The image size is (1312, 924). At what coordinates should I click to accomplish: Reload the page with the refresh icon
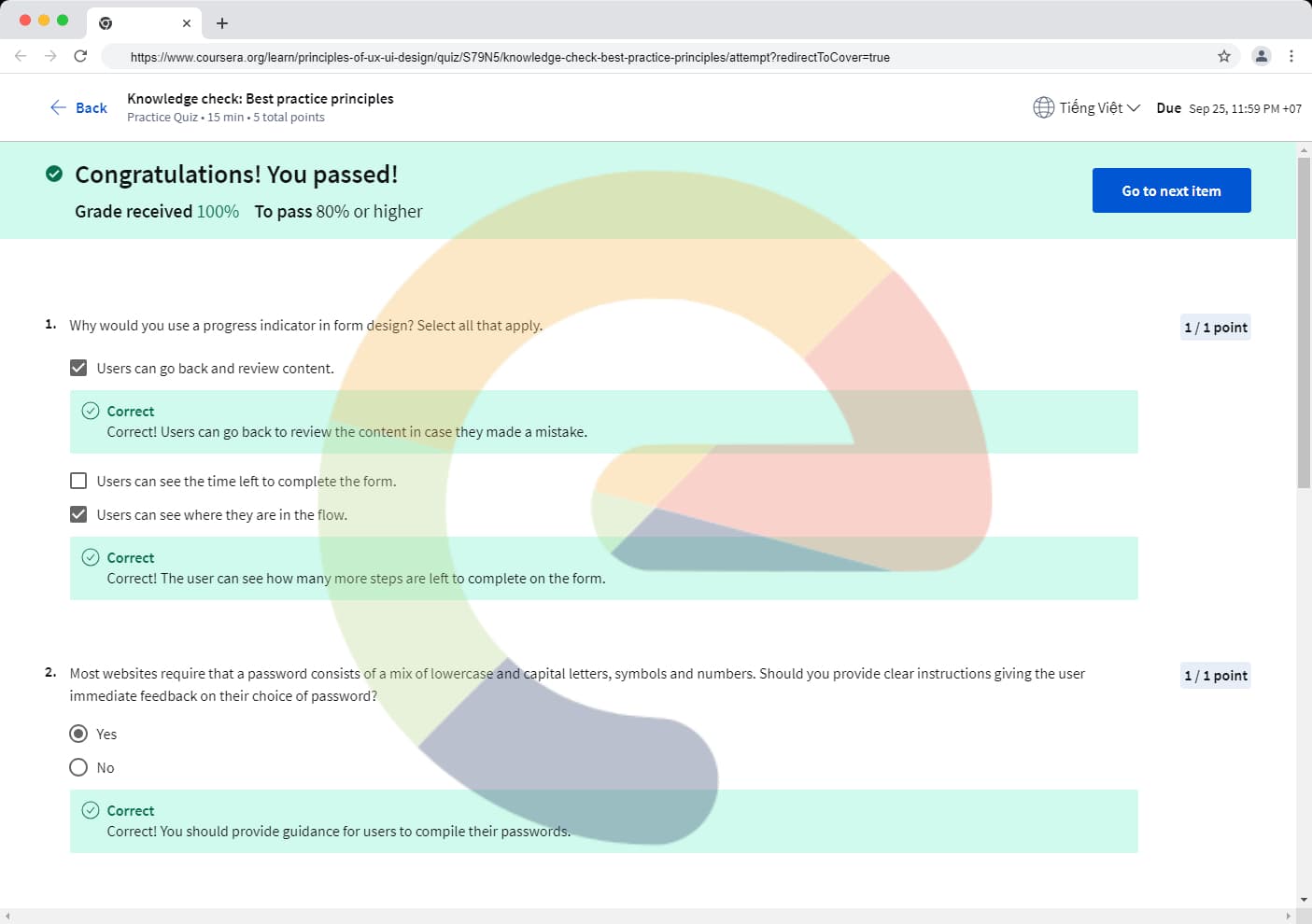(x=80, y=56)
